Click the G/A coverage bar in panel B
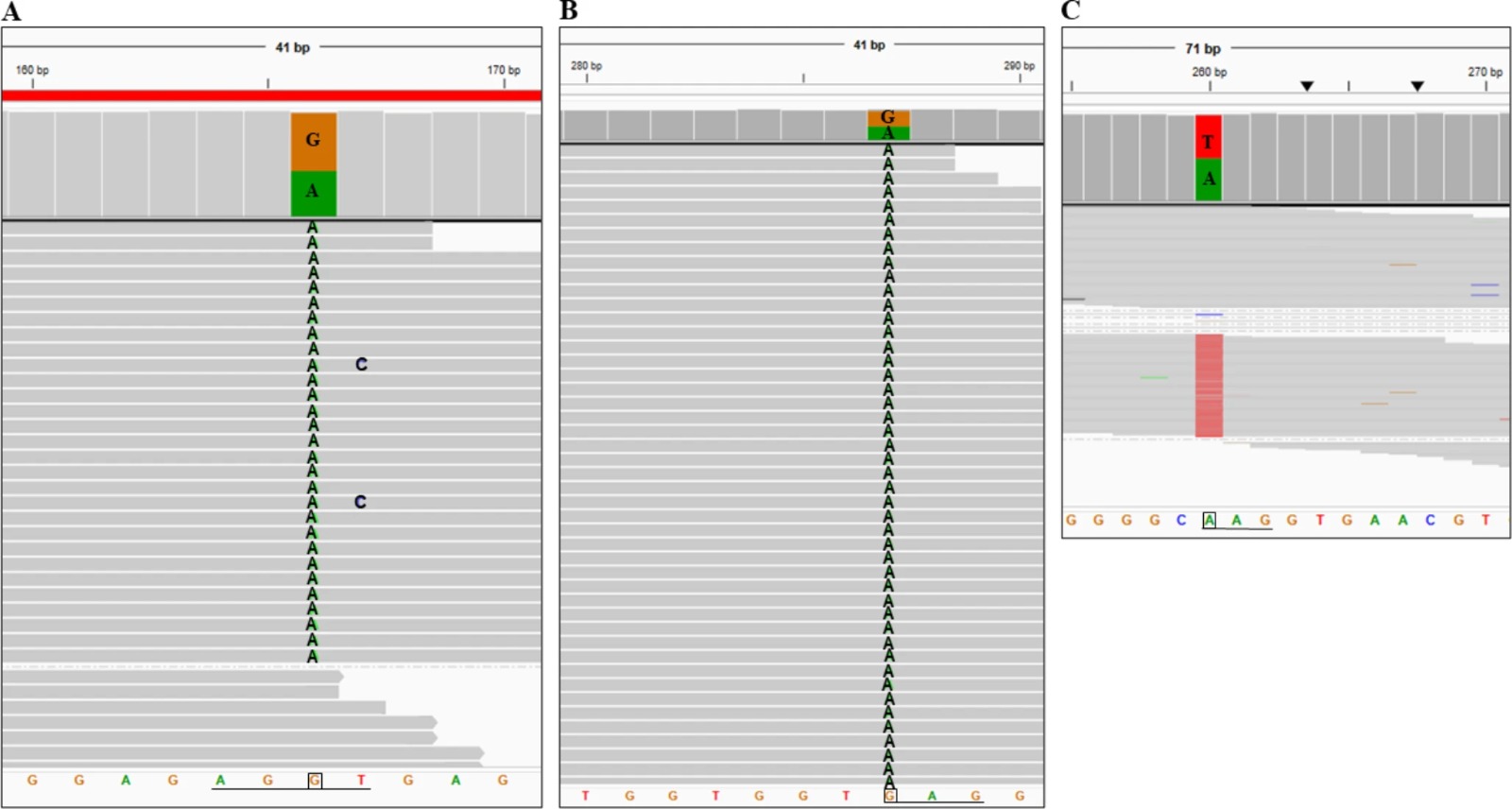Screen dimensions: 1512x809 (x=888, y=125)
